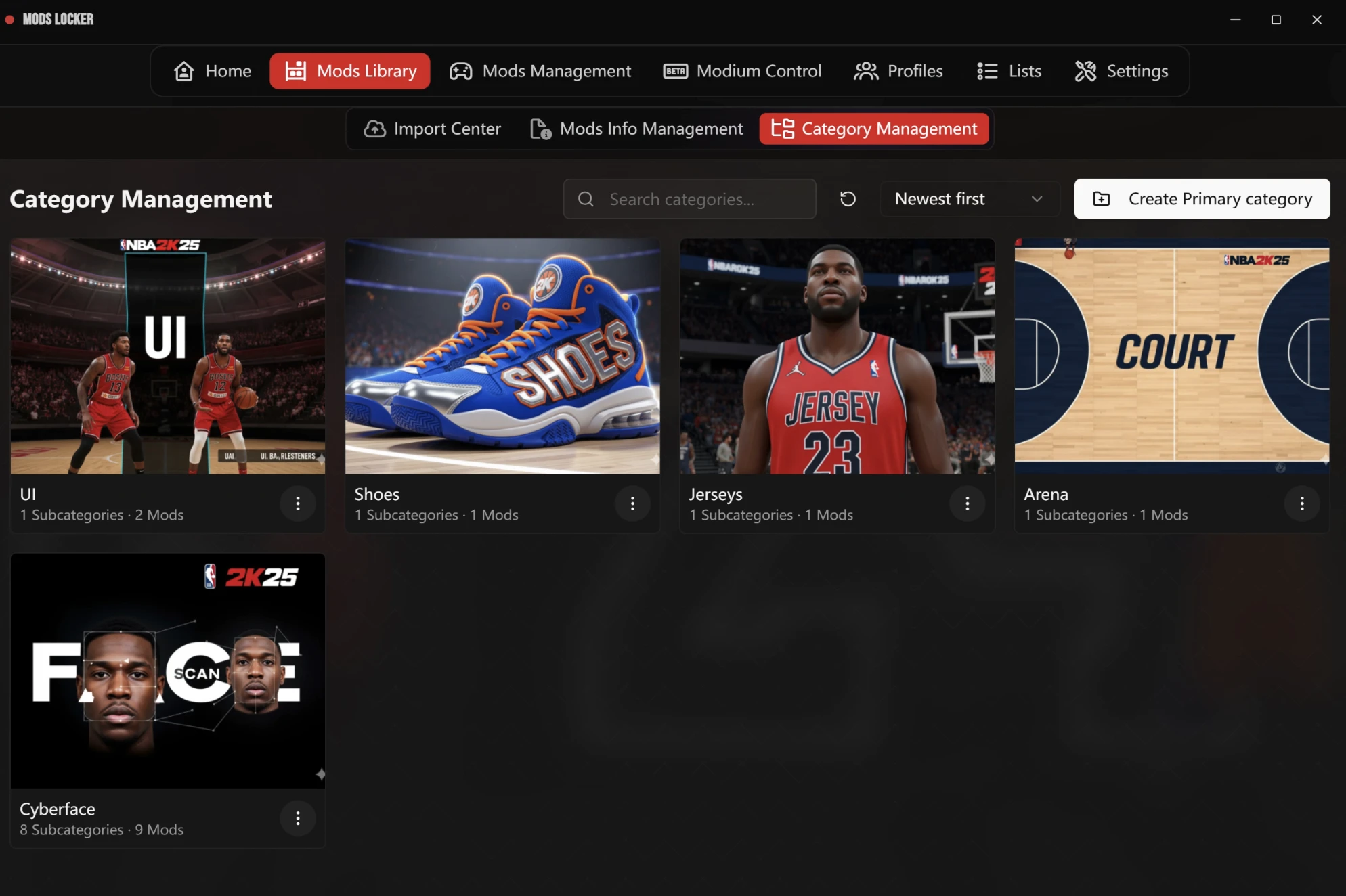Open the Settings tab

pos(1122,71)
